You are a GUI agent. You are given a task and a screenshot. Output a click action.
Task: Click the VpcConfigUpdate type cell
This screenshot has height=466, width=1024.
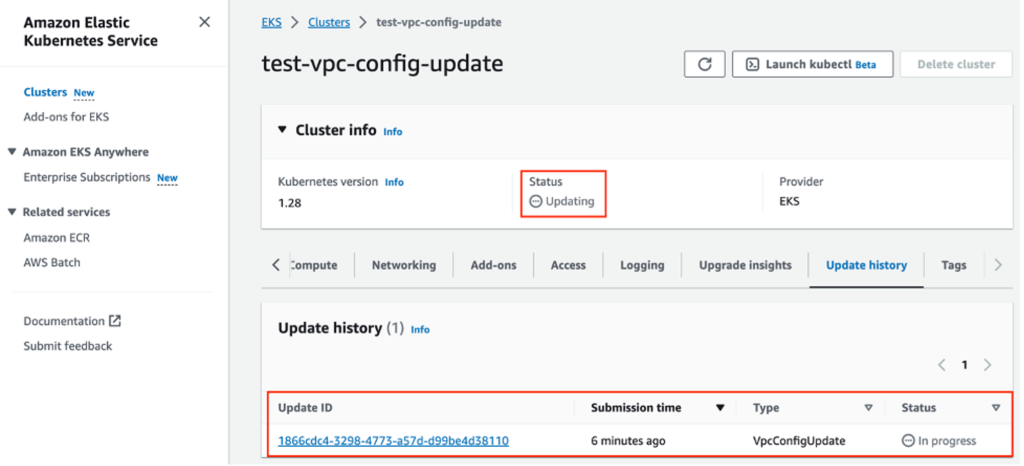(799, 441)
